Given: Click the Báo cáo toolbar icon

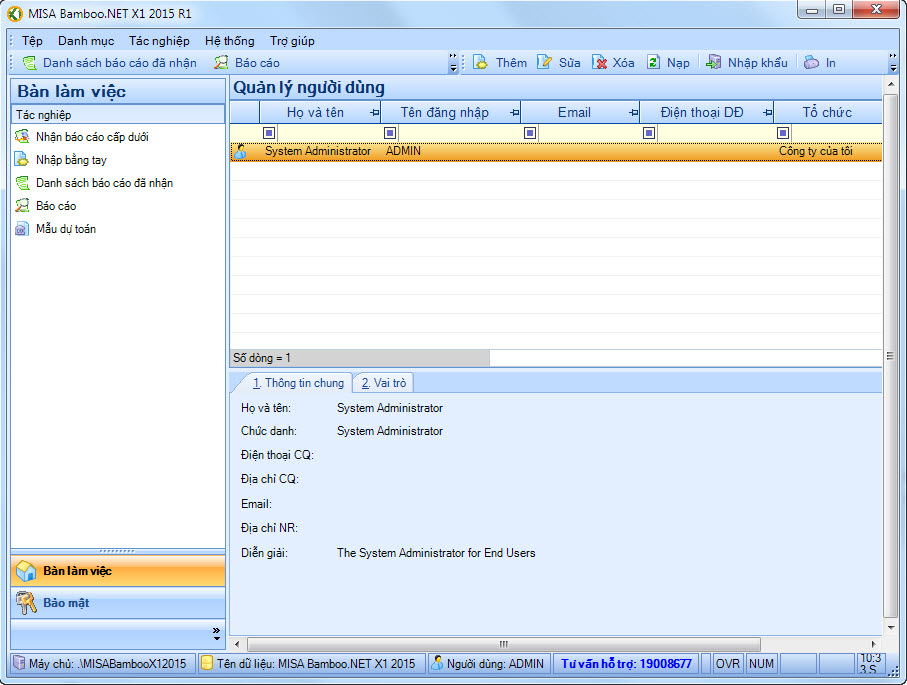Looking at the screenshot, I should click(x=221, y=62).
